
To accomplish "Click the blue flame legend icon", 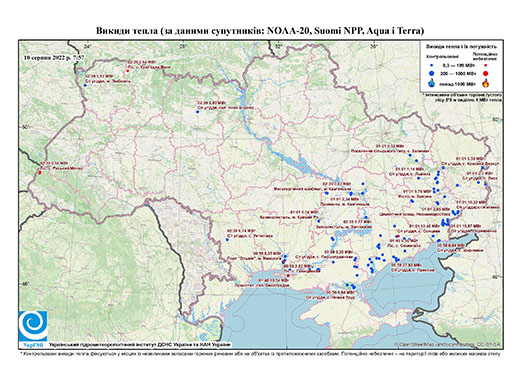I will click(x=432, y=83).
